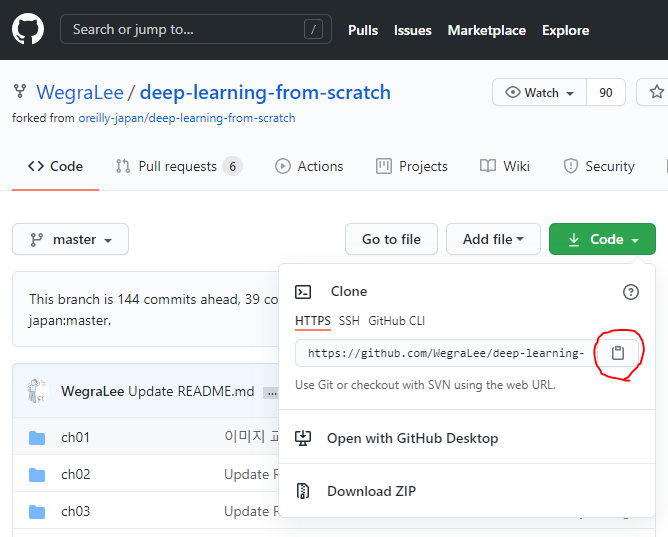Click the ch02 commit message 'Update'

click(251, 474)
